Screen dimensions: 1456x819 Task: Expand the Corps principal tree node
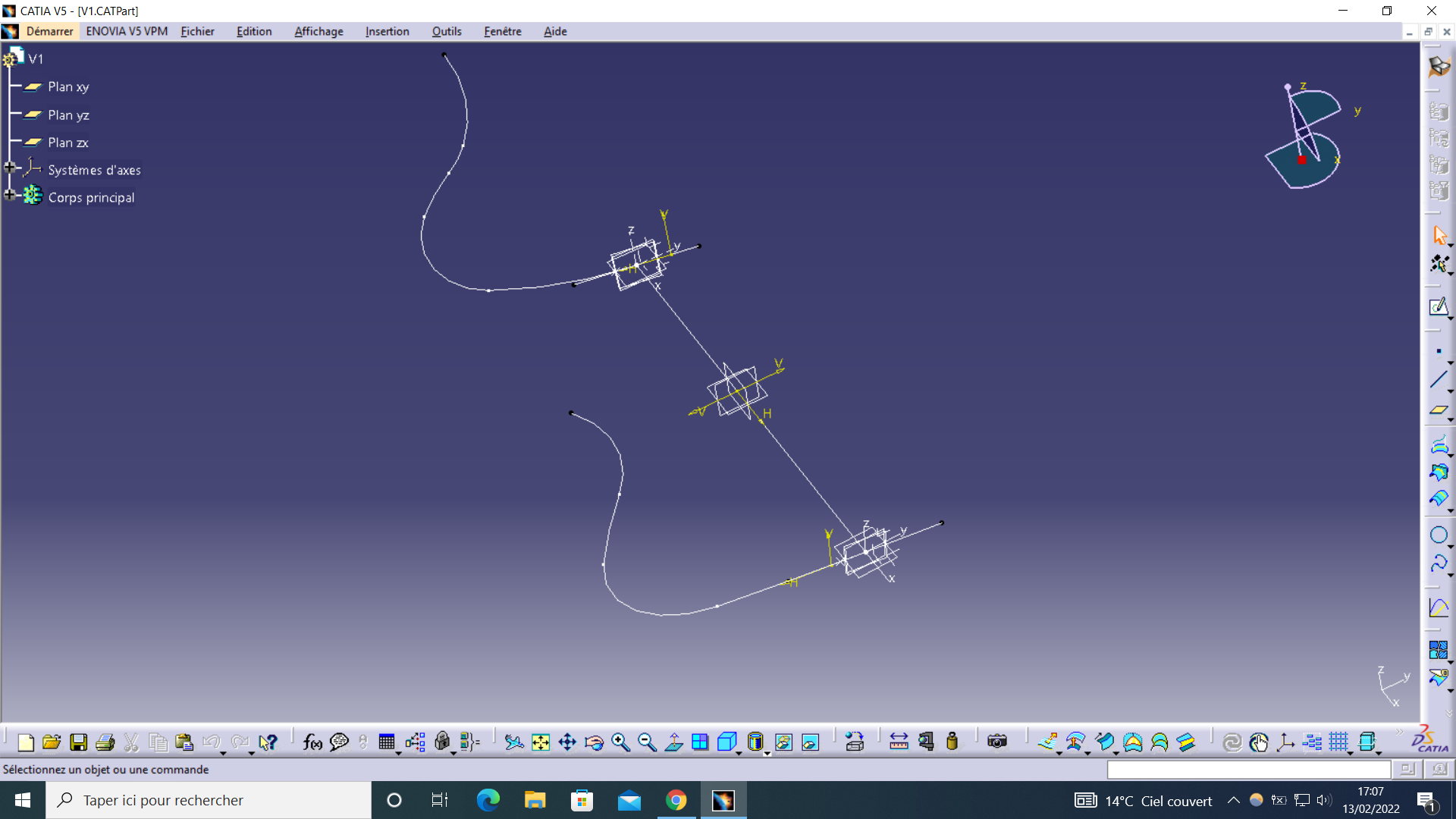[10, 195]
